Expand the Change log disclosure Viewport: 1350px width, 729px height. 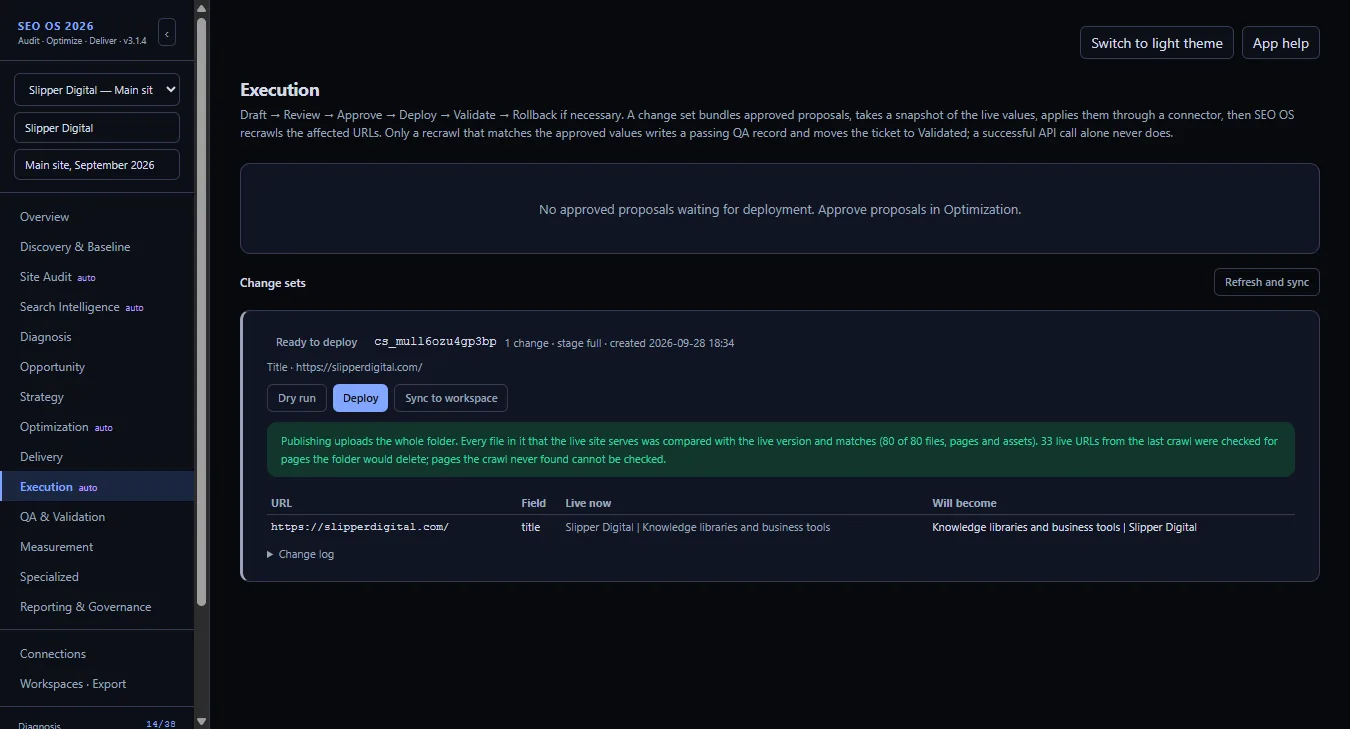point(301,554)
